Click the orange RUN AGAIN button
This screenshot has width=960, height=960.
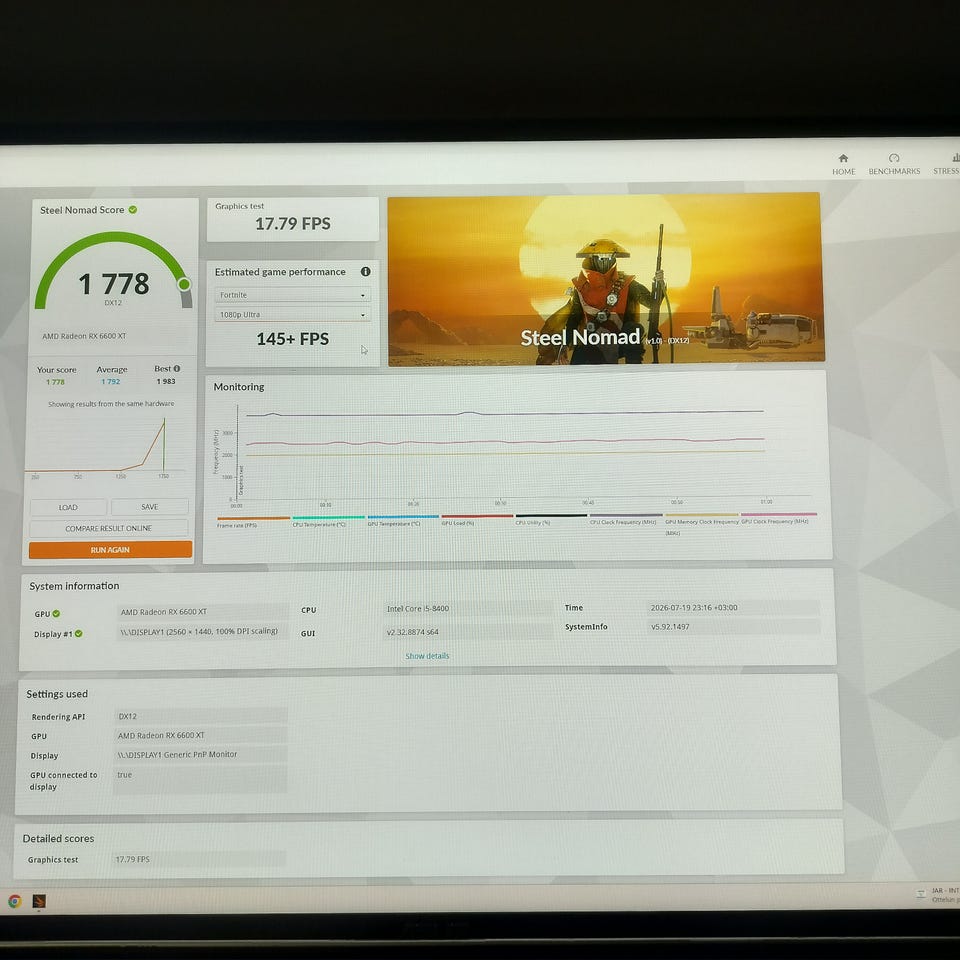click(110, 549)
